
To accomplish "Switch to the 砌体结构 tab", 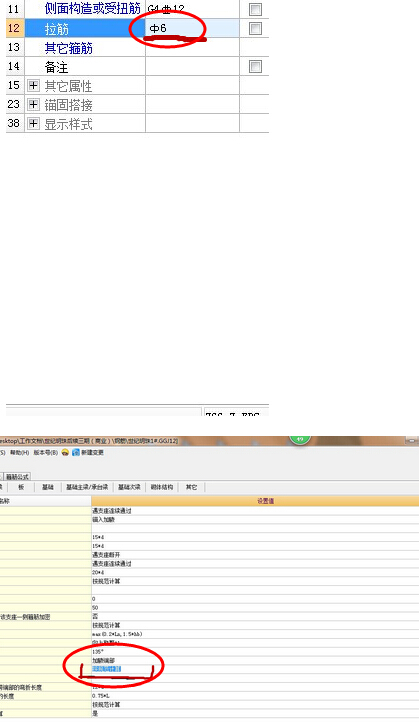I will [162, 487].
